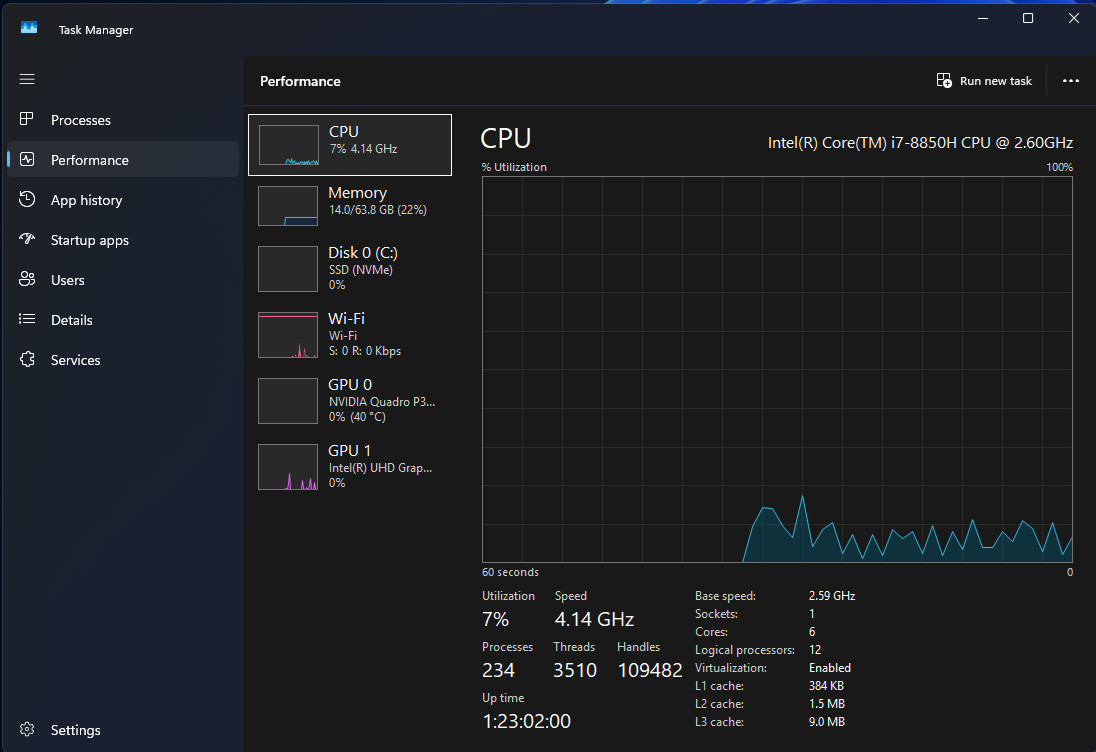The width and height of the screenshot is (1096, 752).
Task: Click the Performance page header title
Action: click(x=300, y=81)
